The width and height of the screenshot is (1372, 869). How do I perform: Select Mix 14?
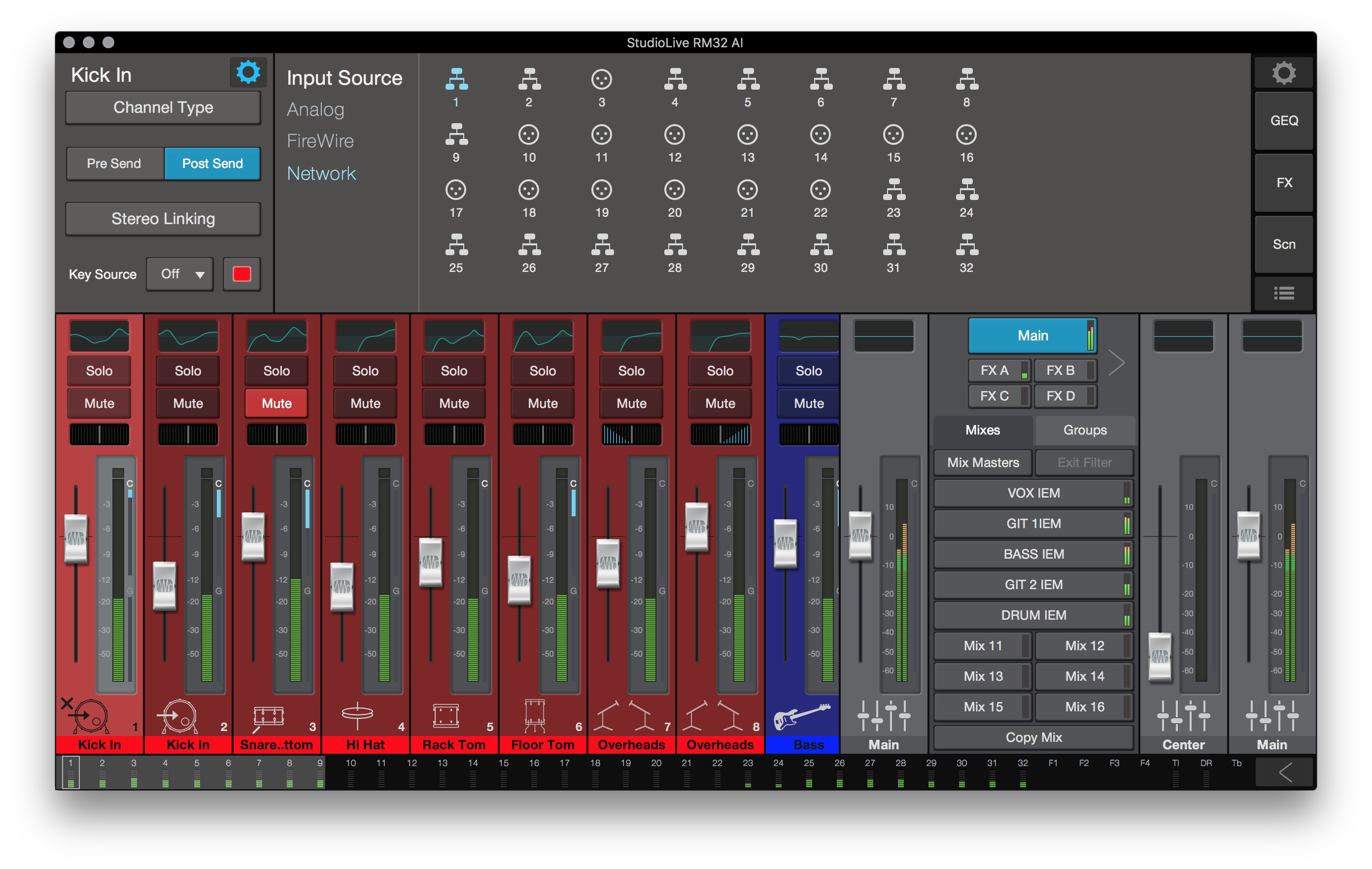(x=1084, y=676)
